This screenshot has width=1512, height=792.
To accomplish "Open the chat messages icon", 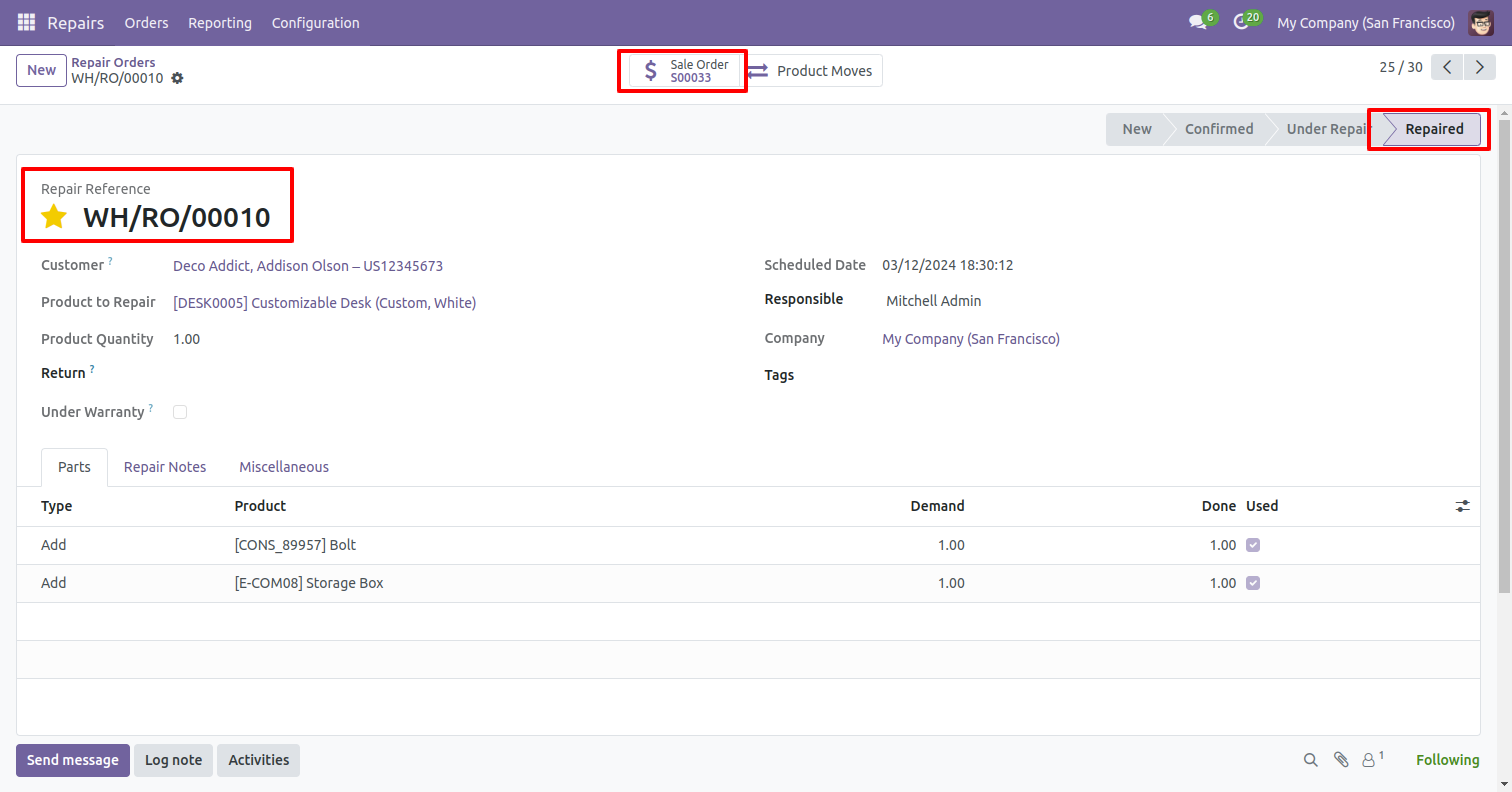I will [x=1198, y=22].
